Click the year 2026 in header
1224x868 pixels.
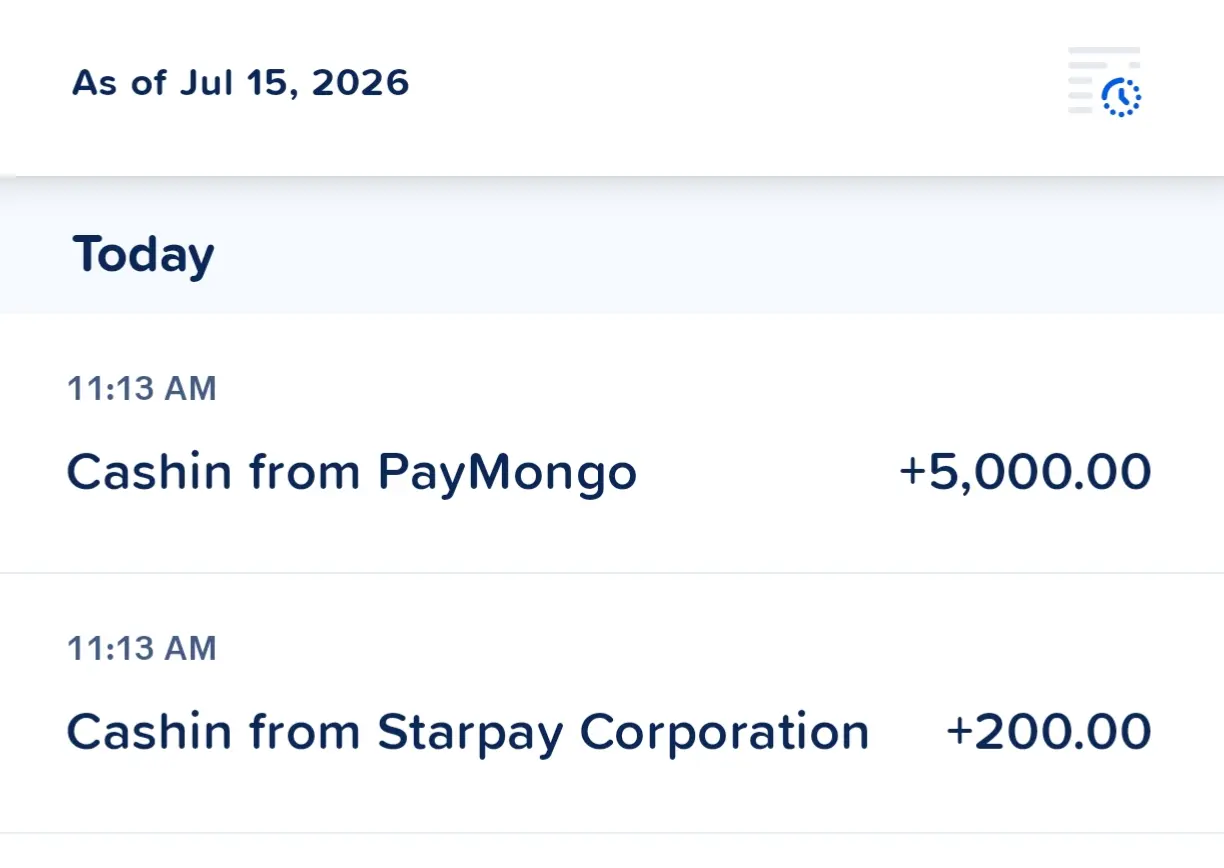click(361, 82)
